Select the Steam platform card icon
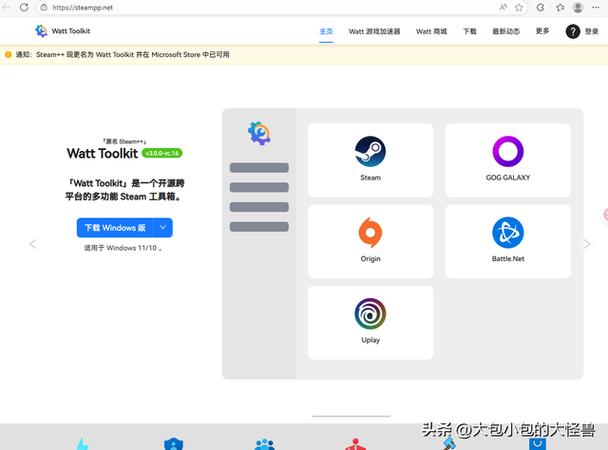Image resolution: width=608 pixels, height=450 pixels. coord(370,152)
